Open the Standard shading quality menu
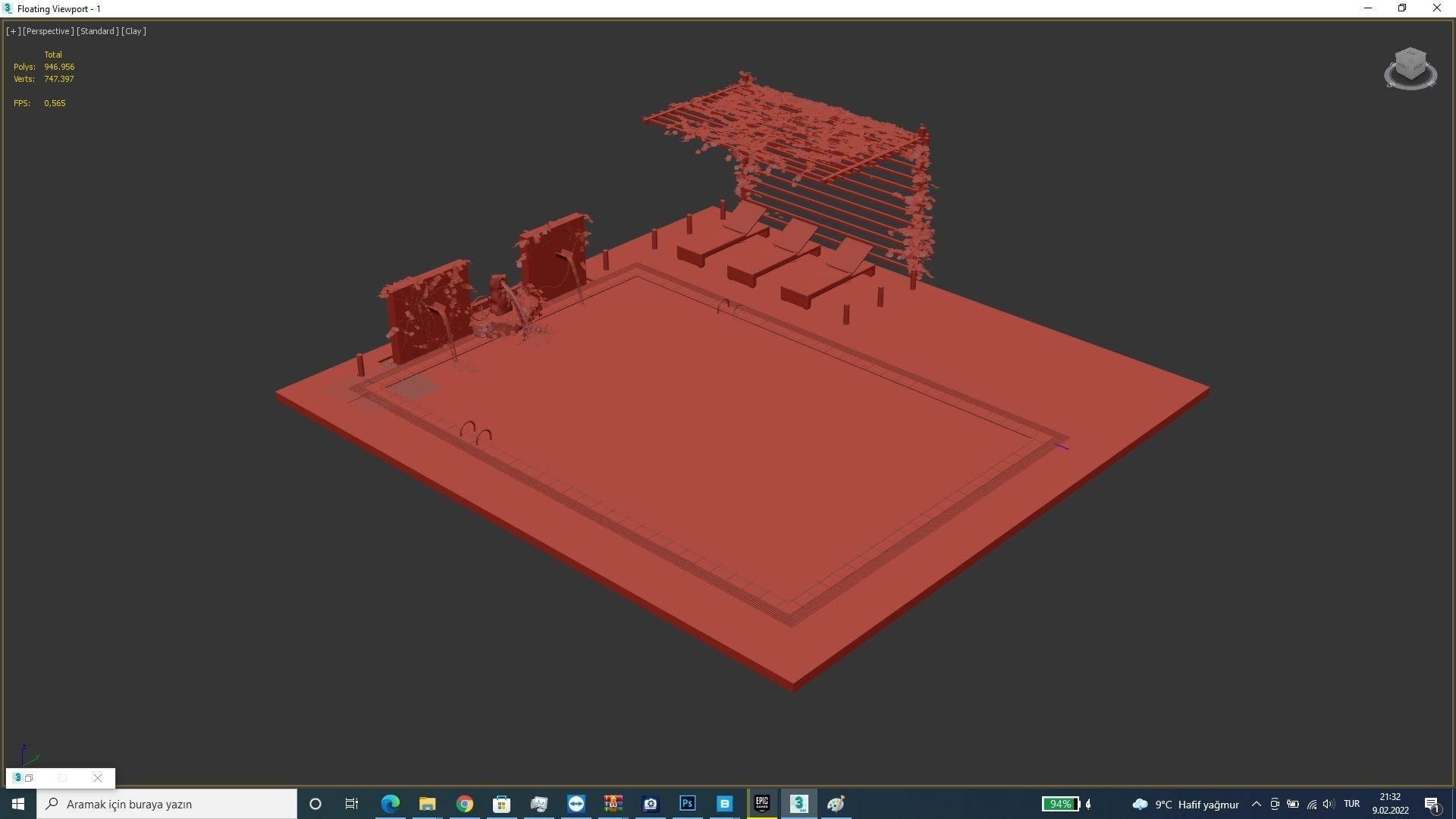Image resolution: width=1456 pixels, height=819 pixels. click(x=97, y=31)
